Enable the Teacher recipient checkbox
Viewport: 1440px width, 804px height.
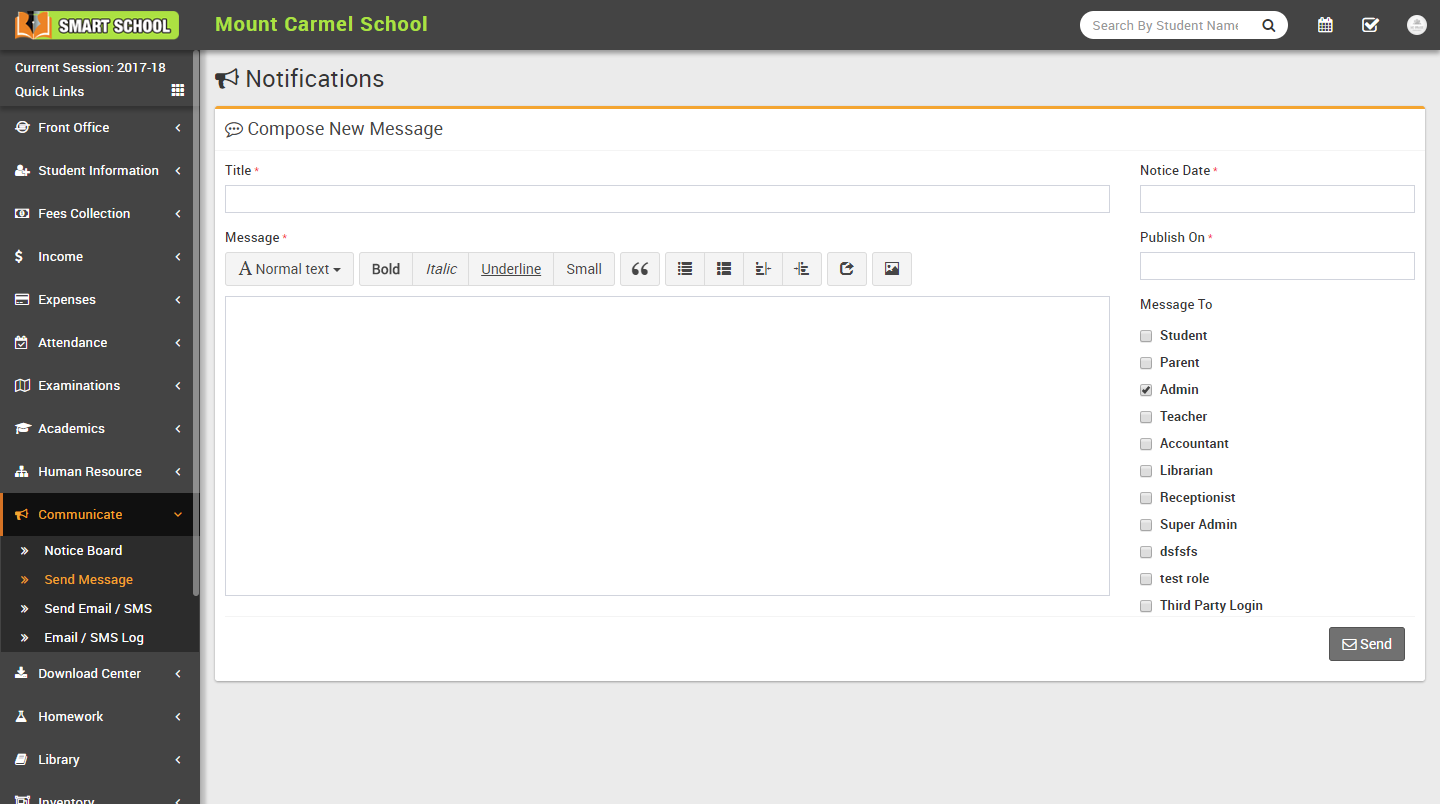click(1146, 417)
